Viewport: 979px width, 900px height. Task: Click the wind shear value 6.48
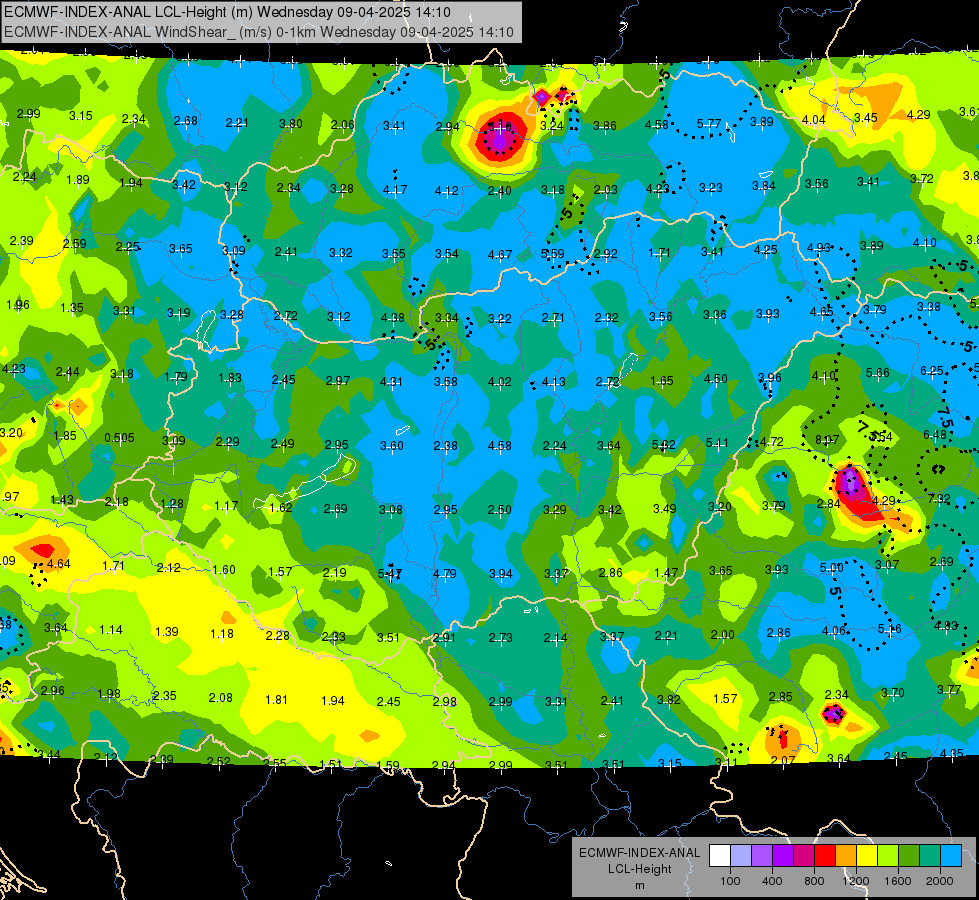(935, 434)
